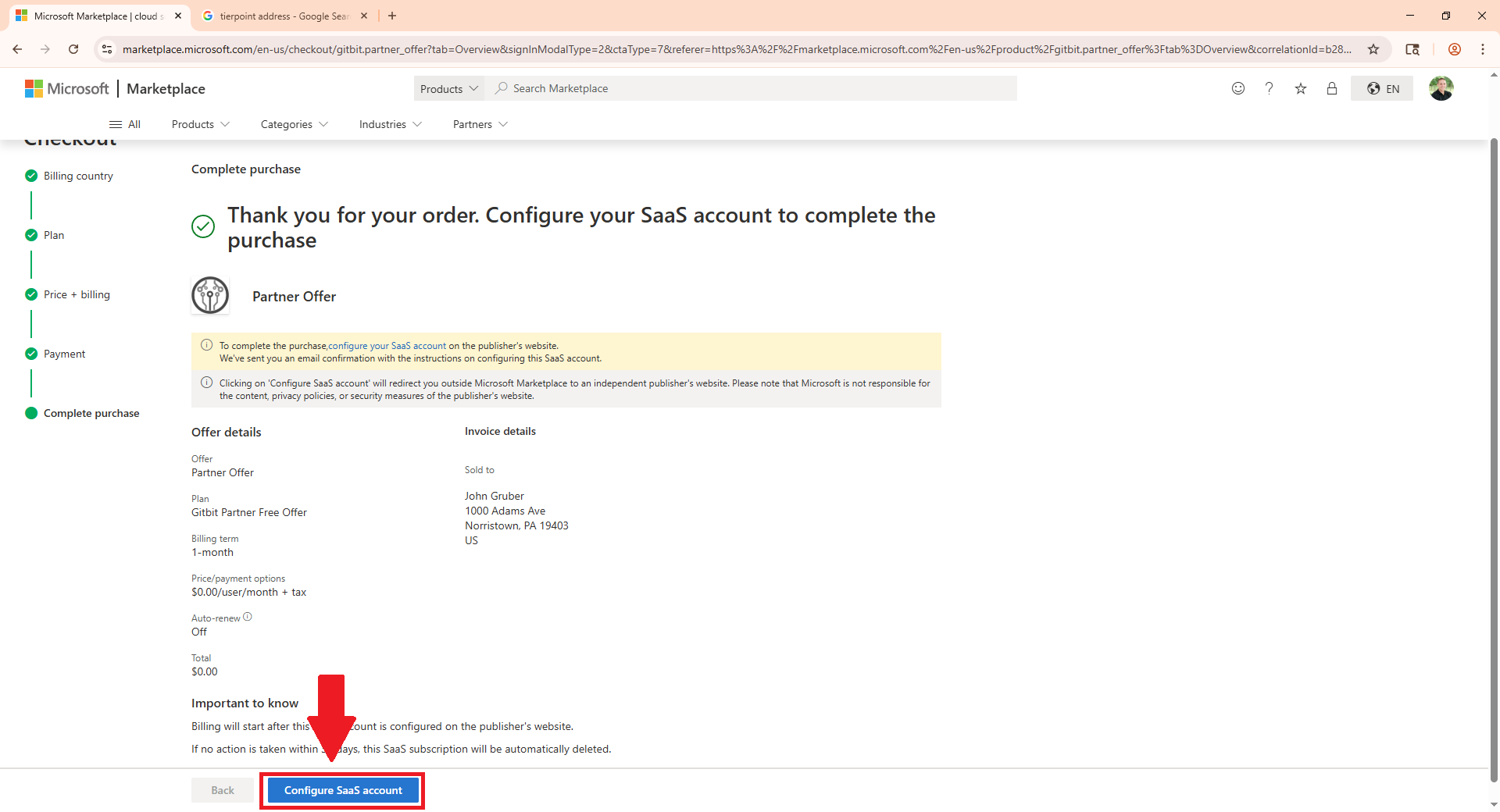Open help question mark icon

click(1270, 89)
